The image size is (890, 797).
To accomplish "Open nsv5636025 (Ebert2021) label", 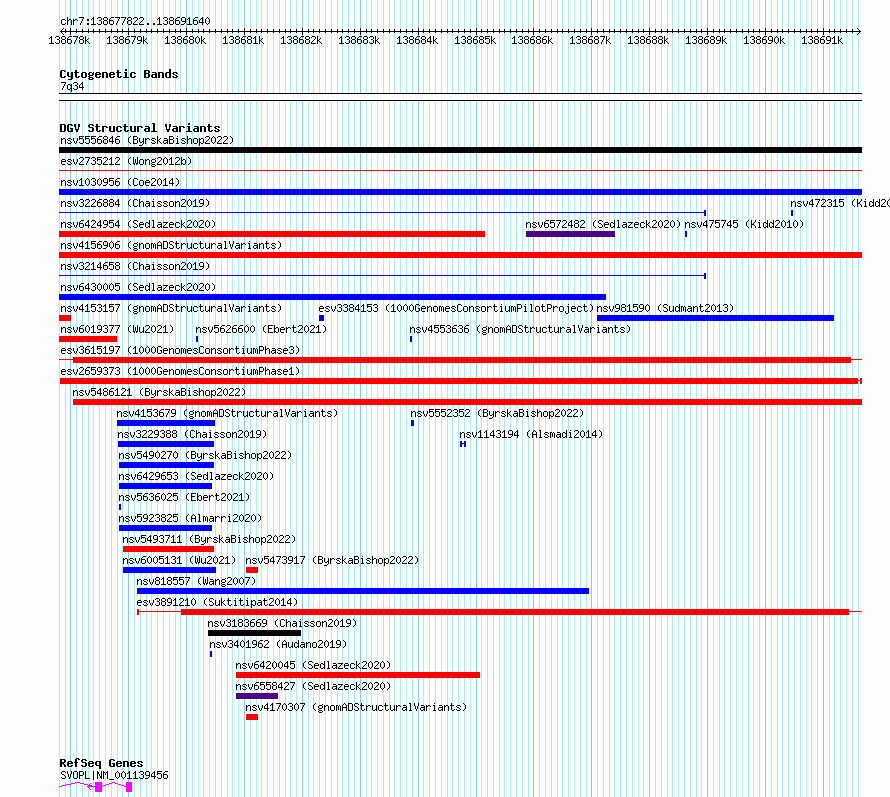I will click(184, 497).
